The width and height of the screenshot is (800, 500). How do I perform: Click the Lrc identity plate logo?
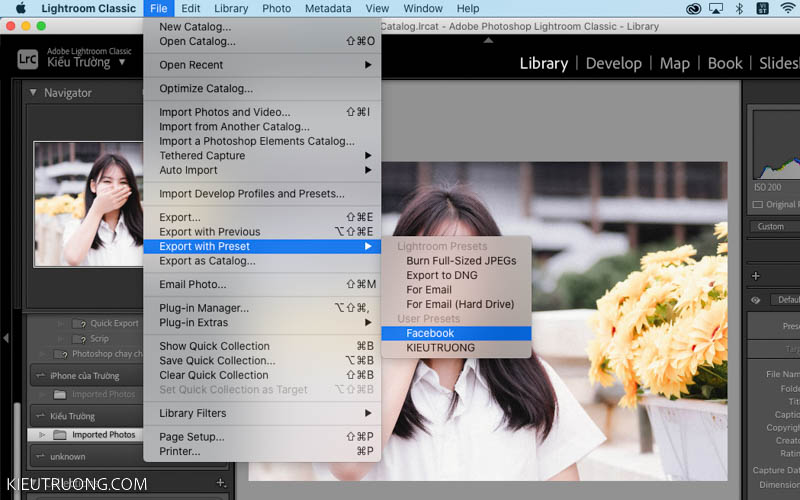[27, 59]
